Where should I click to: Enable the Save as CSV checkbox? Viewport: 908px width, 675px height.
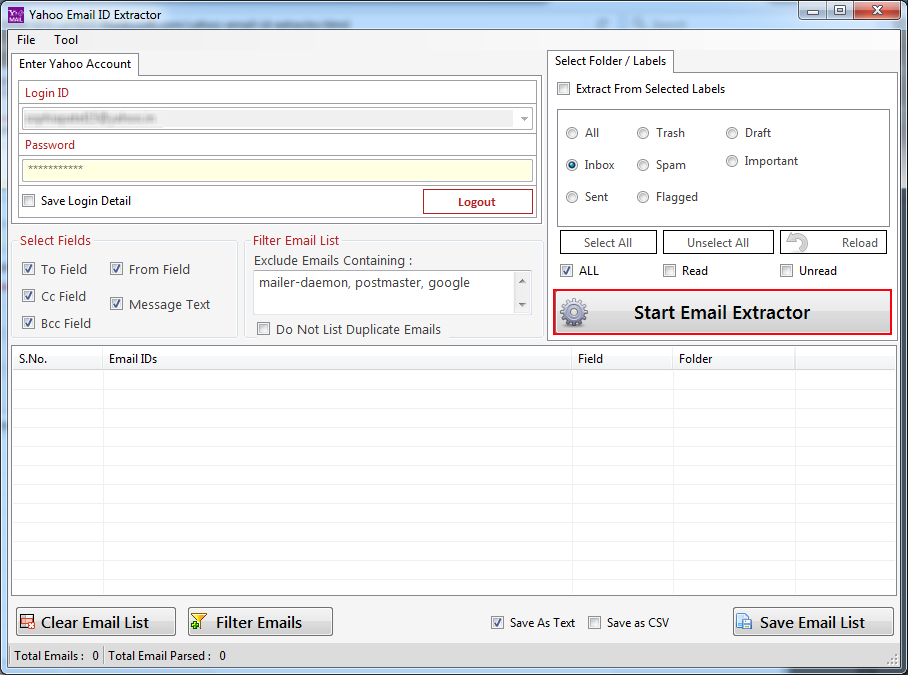click(594, 622)
